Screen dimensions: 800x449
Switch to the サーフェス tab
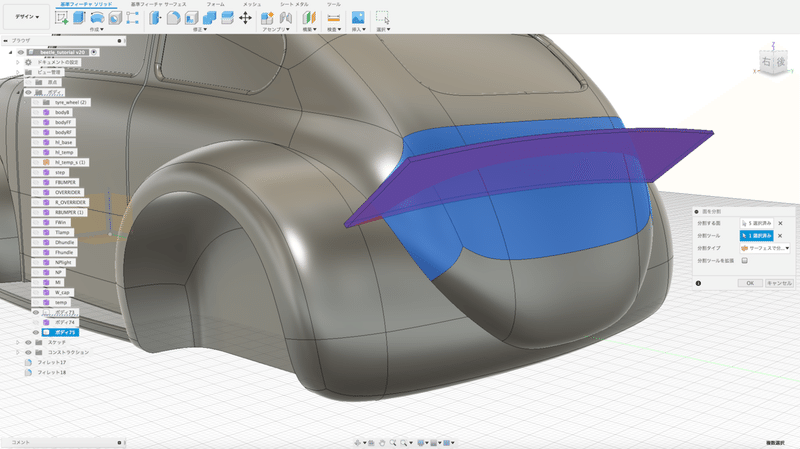(159, 4)
